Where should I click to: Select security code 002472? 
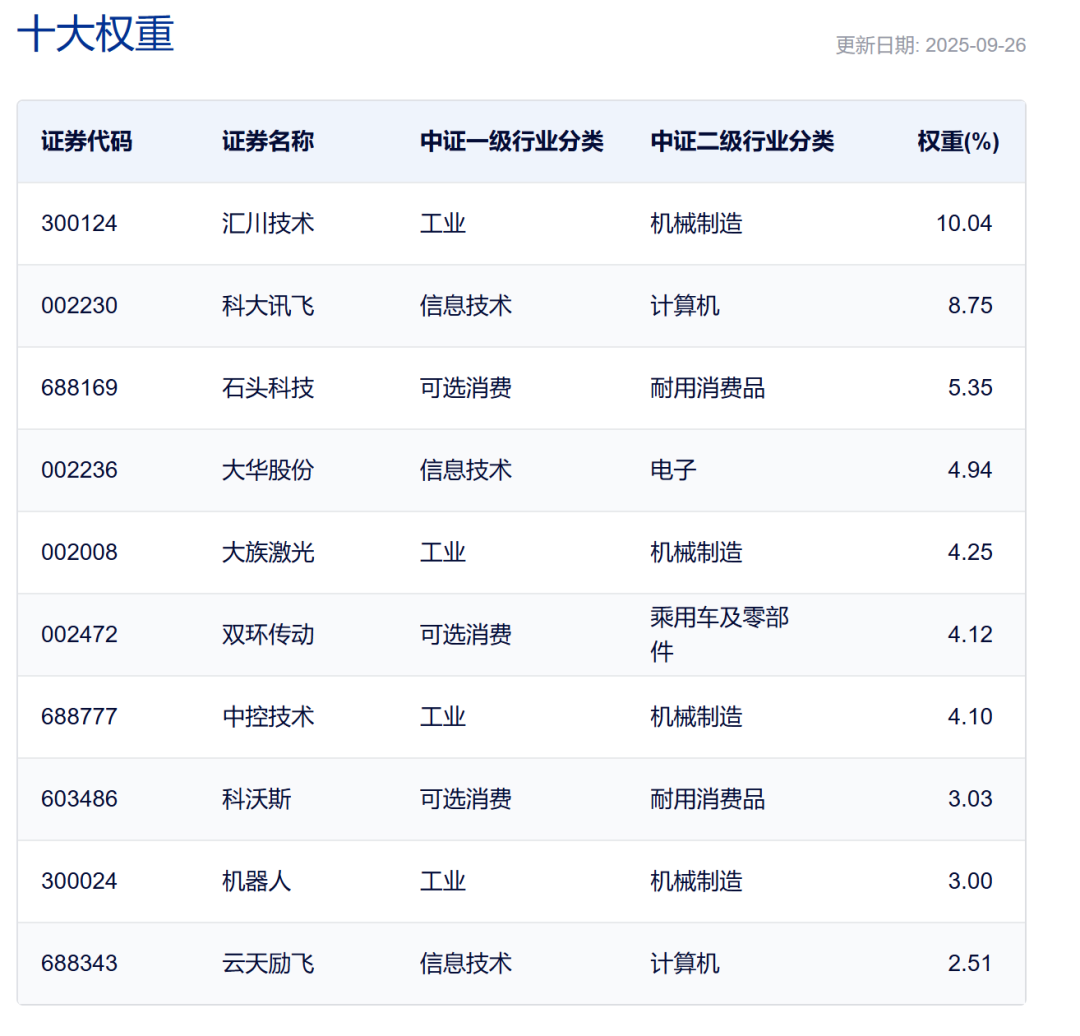click(79, 634)
